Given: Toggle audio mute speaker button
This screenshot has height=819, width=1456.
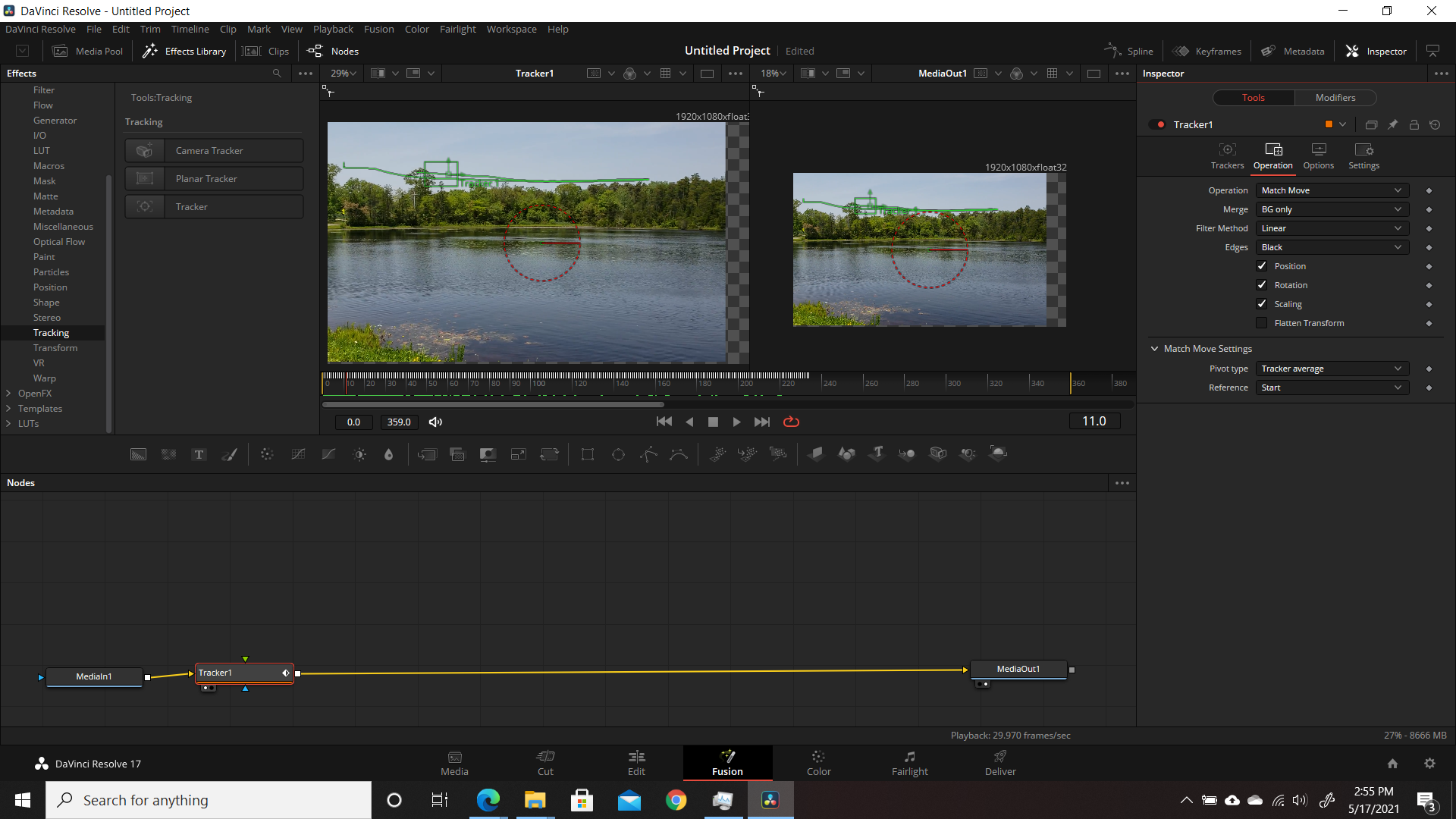Looking at the screenshot, I should 435,422.
